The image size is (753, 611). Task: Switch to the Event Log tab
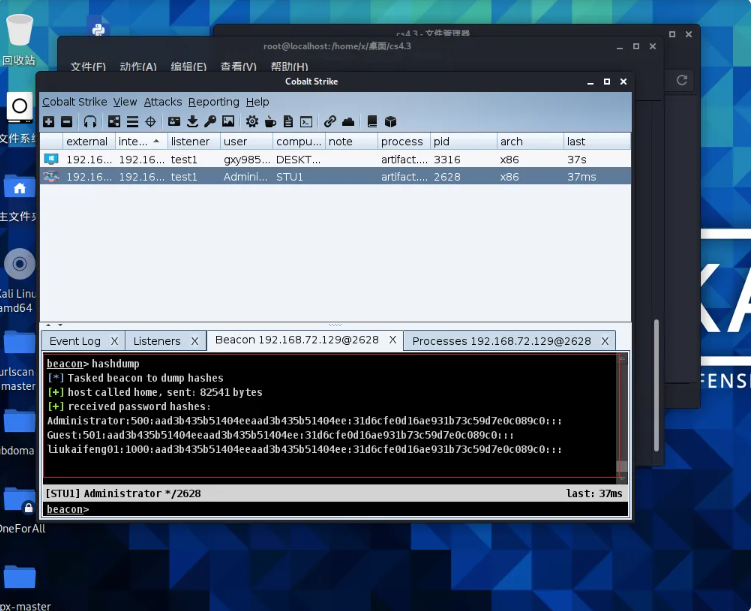pyautogui.click(x=75, y=341)
